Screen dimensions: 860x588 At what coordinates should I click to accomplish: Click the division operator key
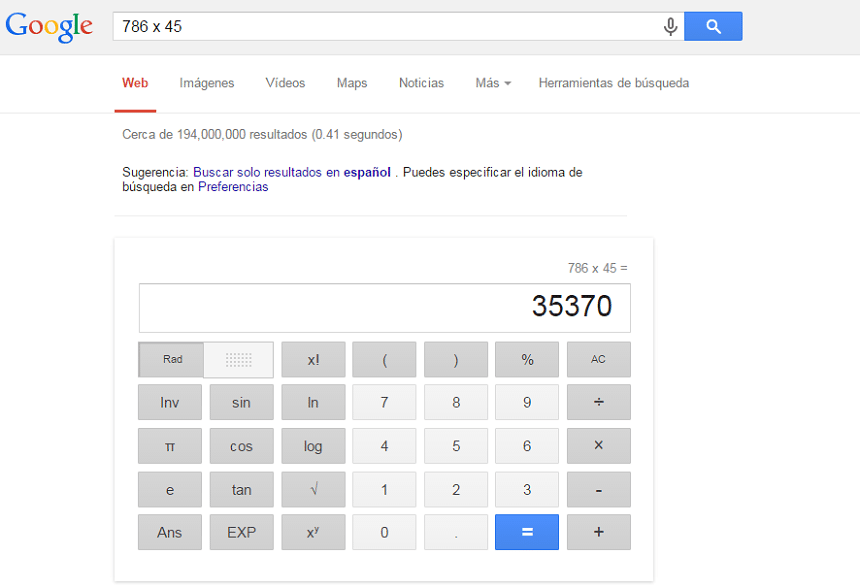[x=598, y=403]
